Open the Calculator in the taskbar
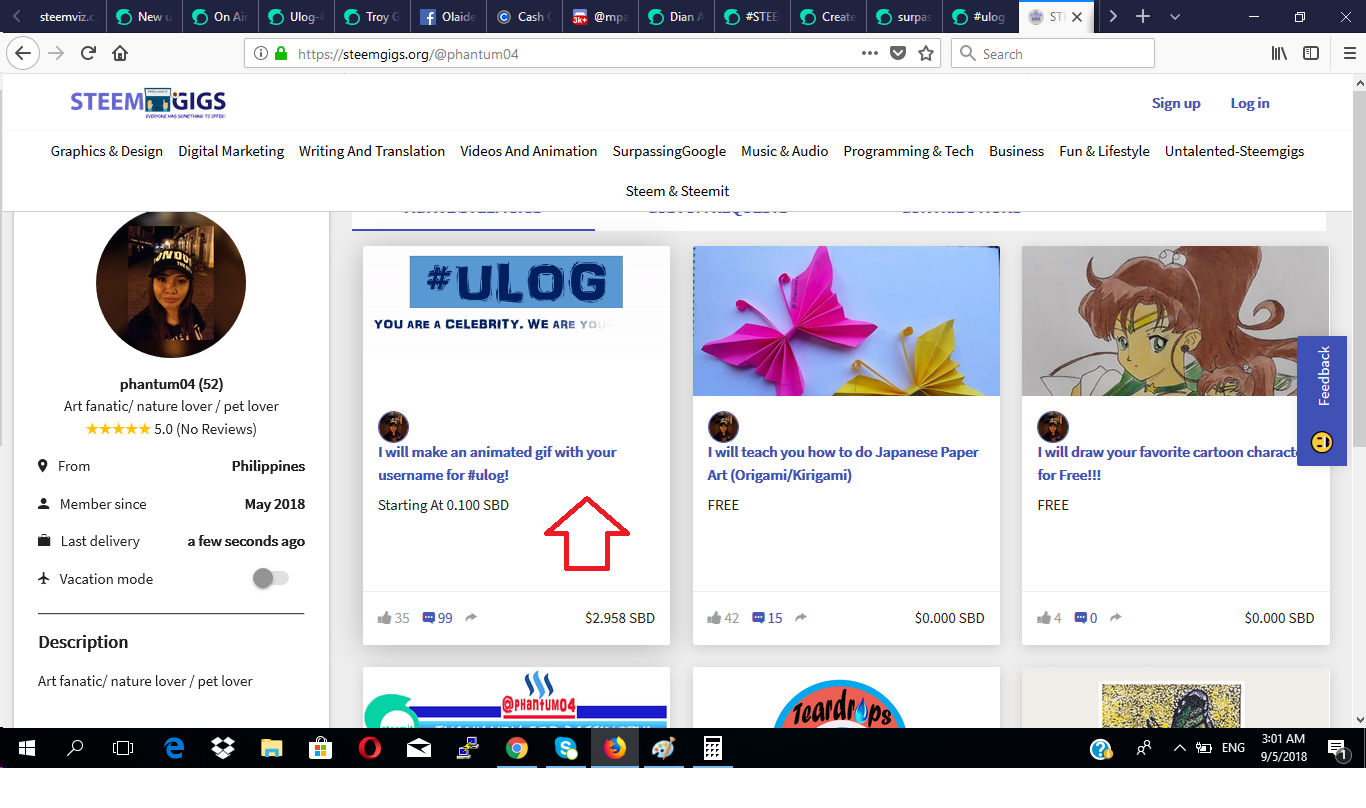 (712, 748)
